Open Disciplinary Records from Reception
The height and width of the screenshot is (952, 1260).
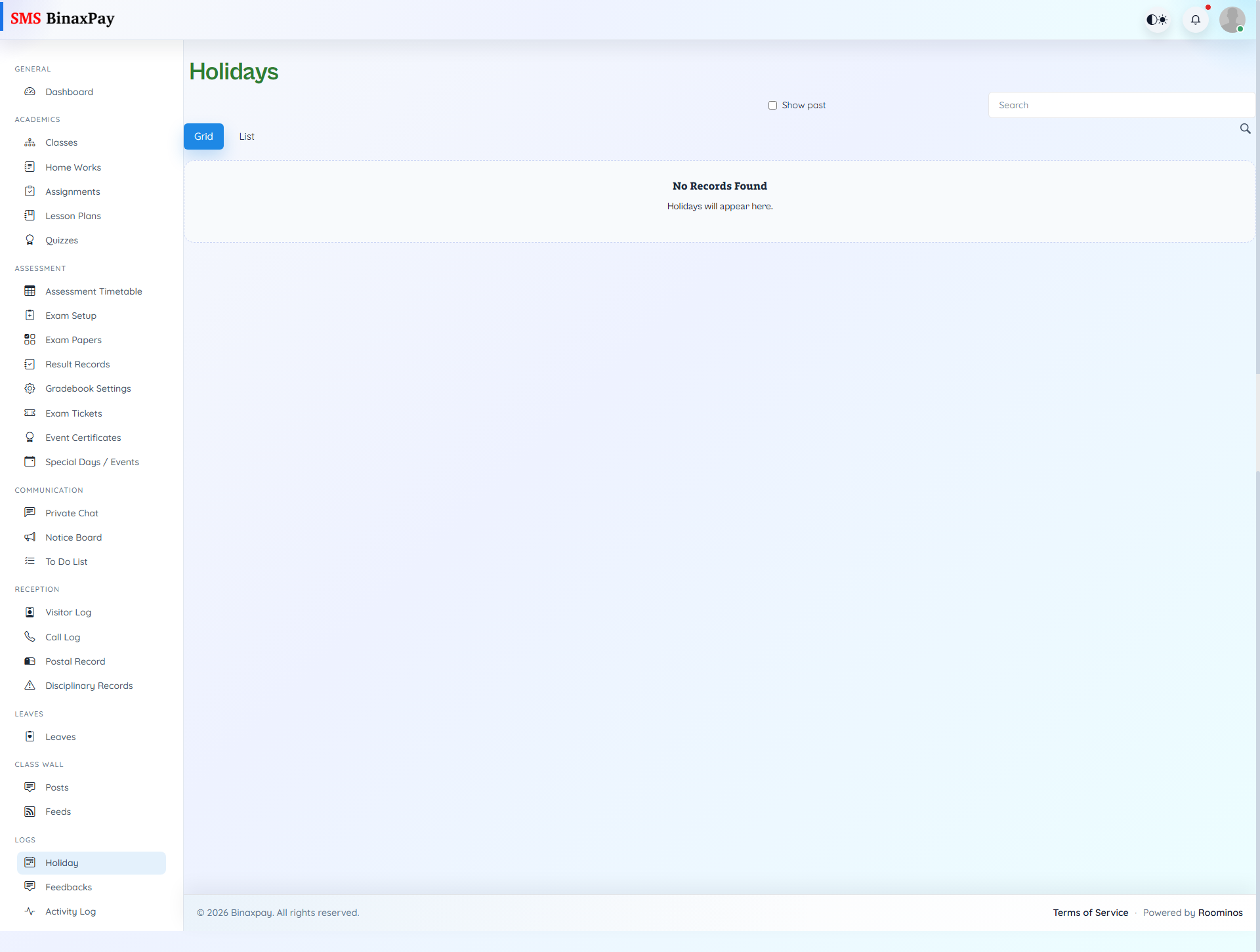tap(89, 685)
